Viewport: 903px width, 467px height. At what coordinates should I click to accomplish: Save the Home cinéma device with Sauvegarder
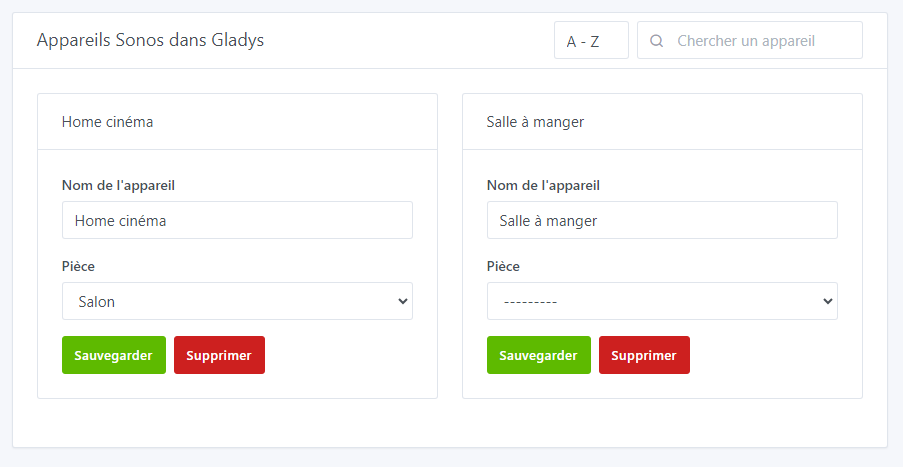click(113, 355)
